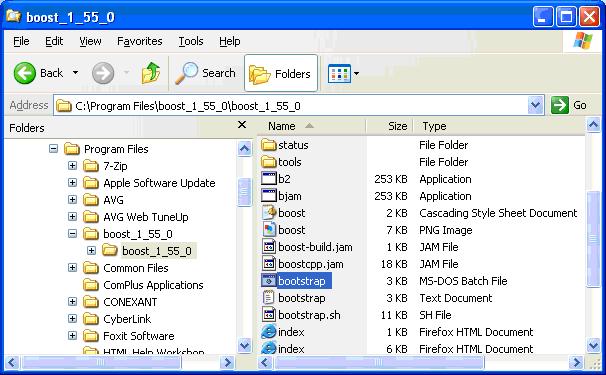The height and width of the screenshot is (375, 606).
Task: Select the bootstrap.sh file icon
Action: coord(269,315)
